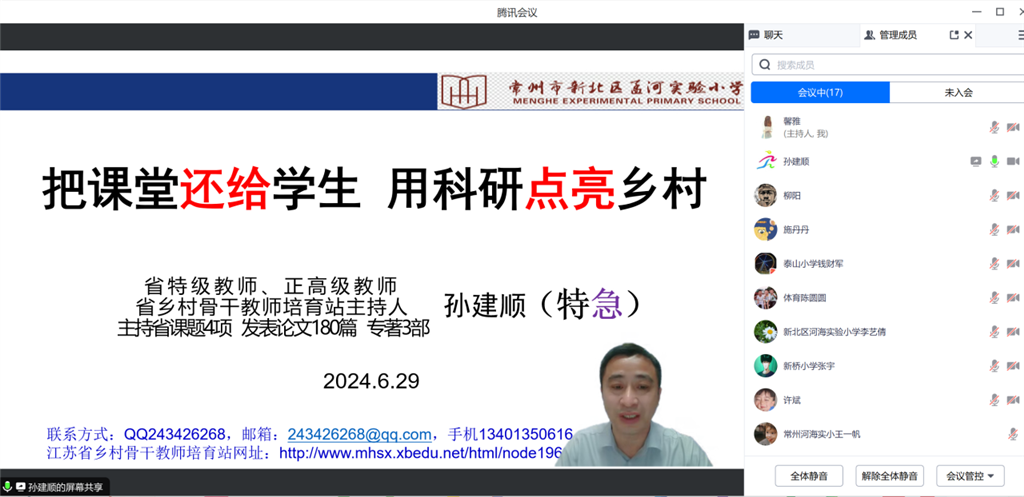Click the muted mic icon for 许斌
The width and height of the screenshot is (1024, 497).
tap(994, 400)
